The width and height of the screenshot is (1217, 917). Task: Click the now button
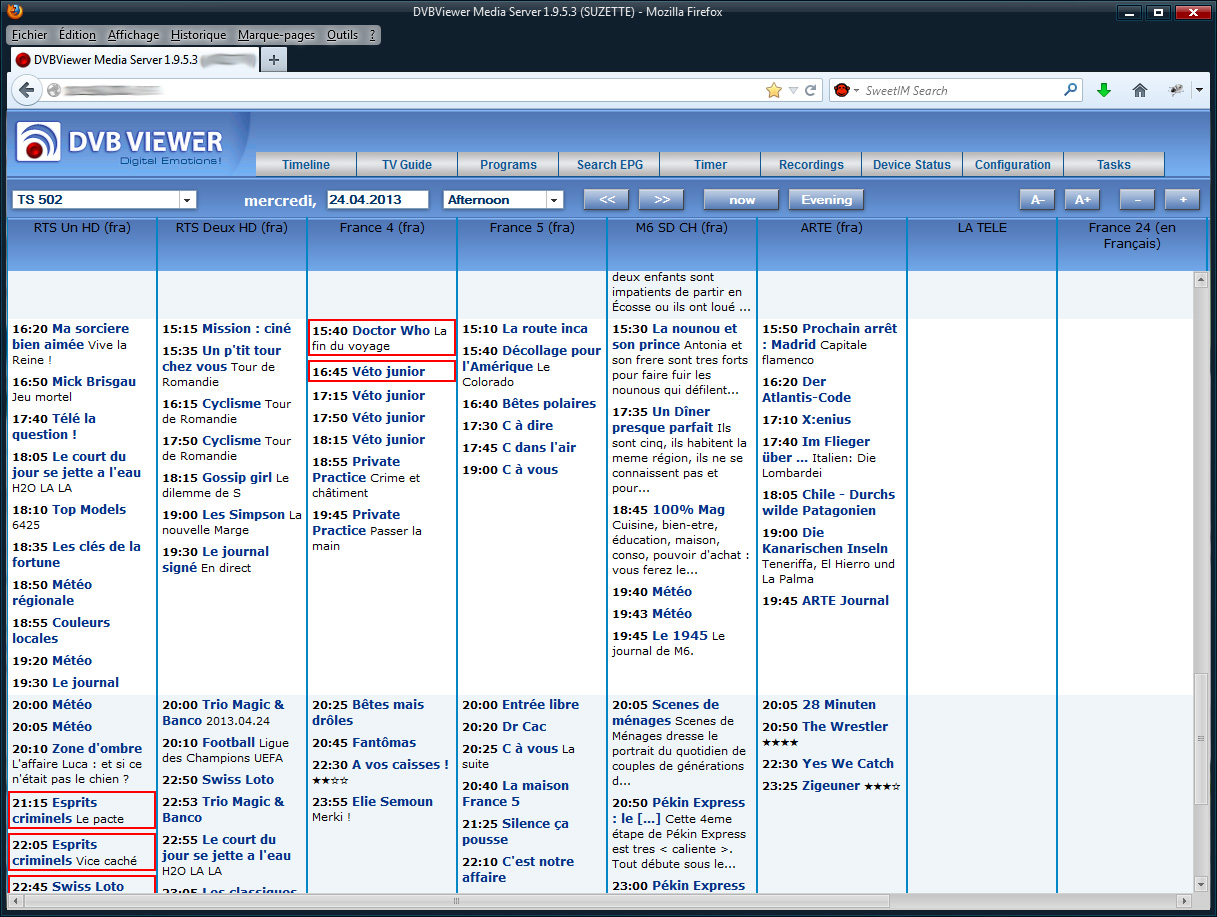pyautogui.click(x=742, y=199)
